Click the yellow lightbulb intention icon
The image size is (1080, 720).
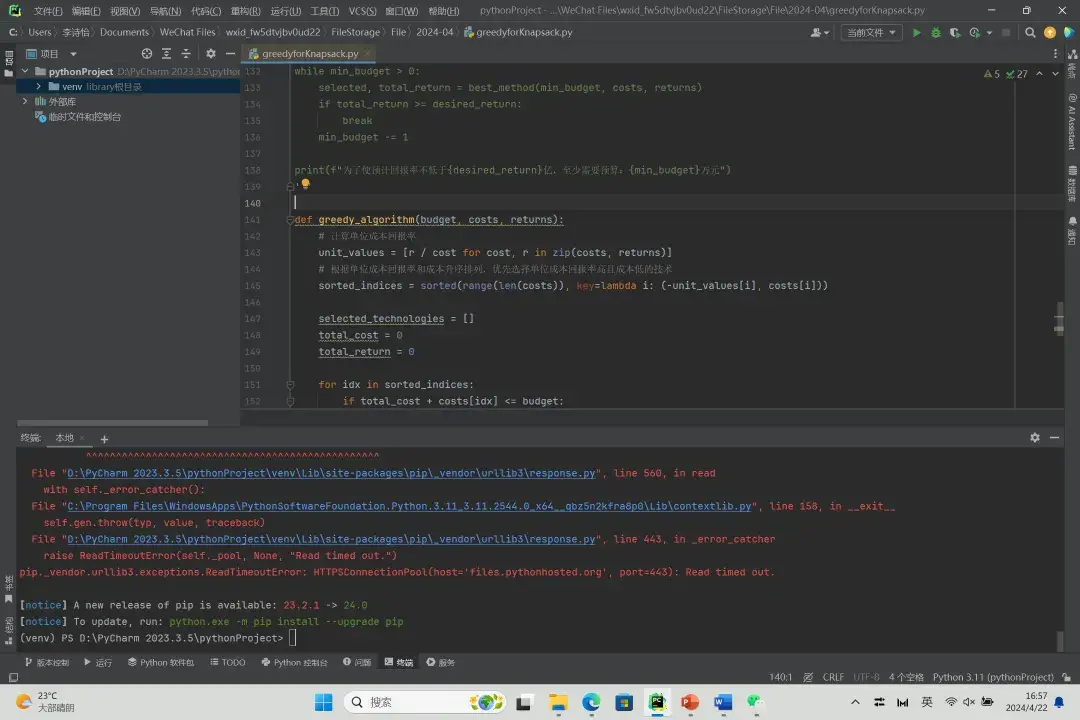[x=305, y=184]
